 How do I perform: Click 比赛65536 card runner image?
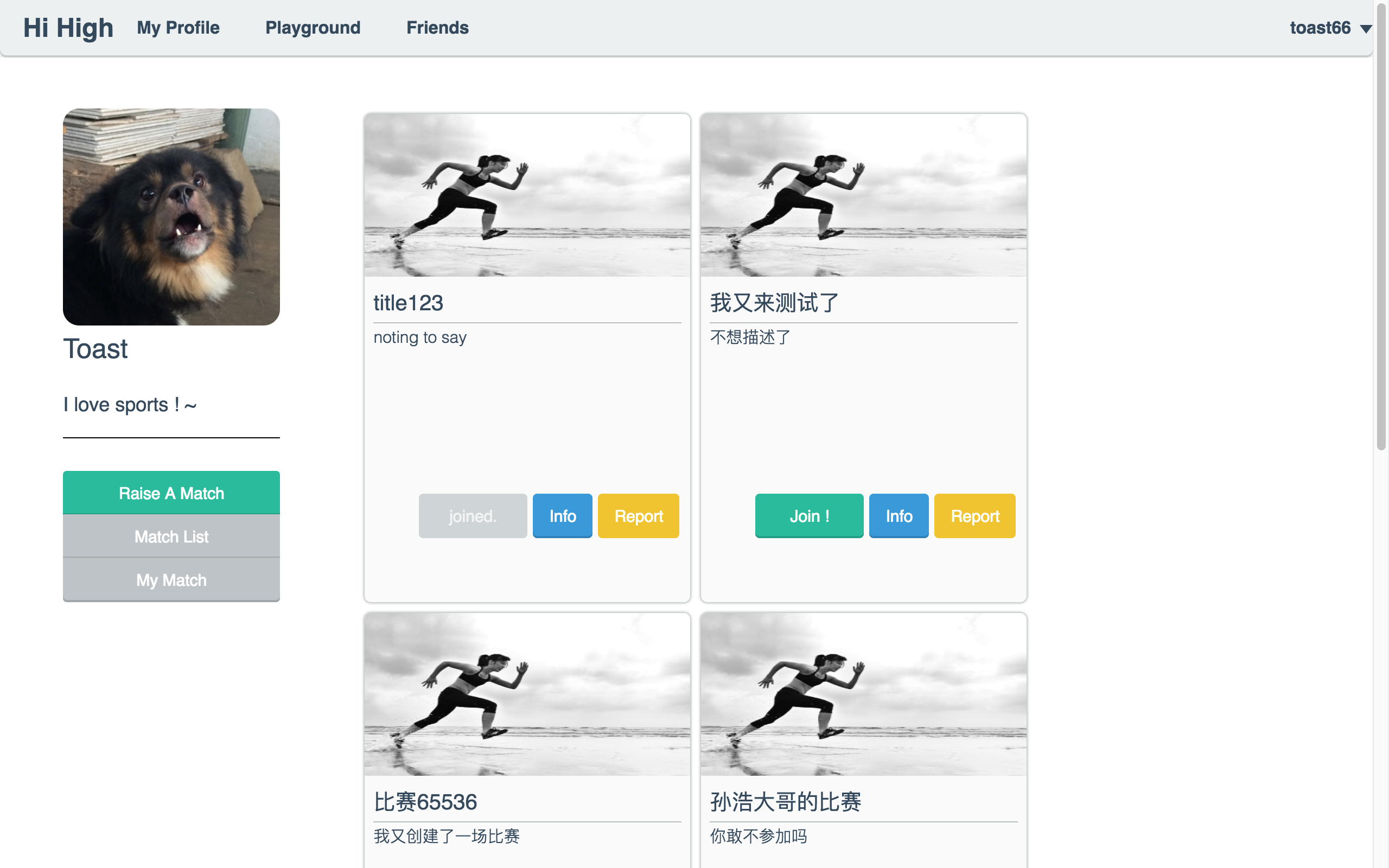click(x=527, y=694)
